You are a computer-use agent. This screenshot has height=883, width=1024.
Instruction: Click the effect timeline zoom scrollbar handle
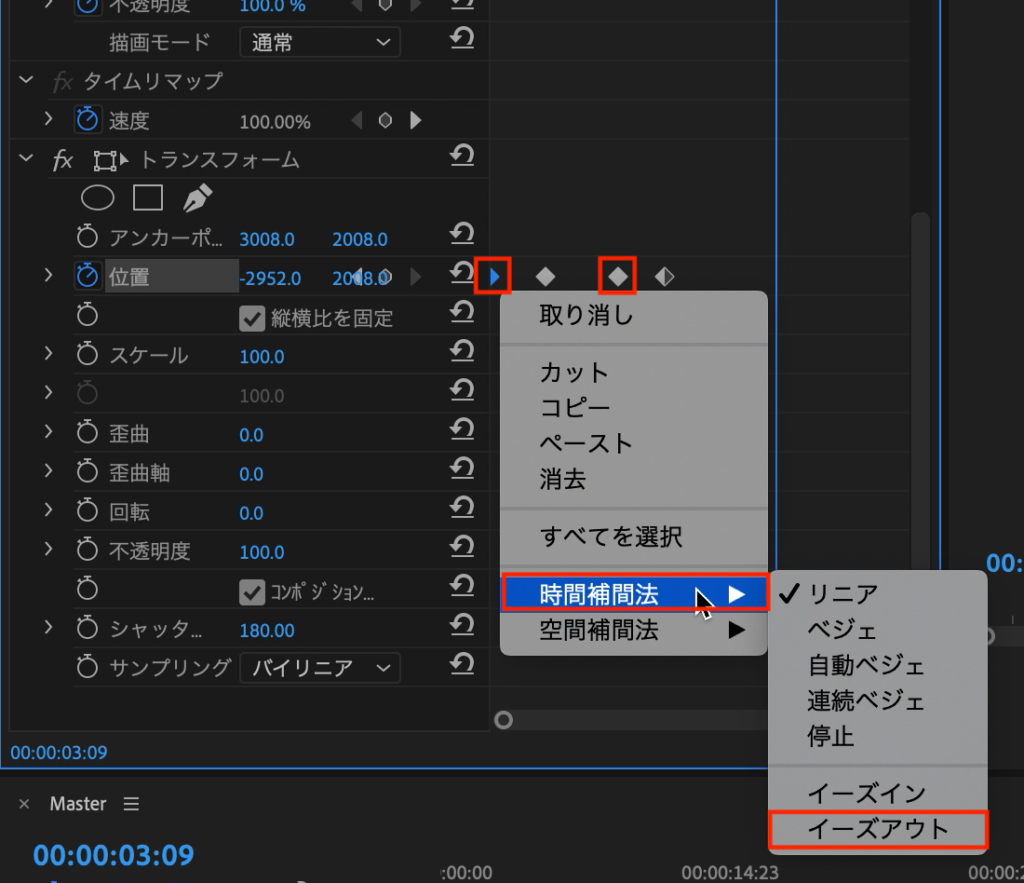[504, 720]
